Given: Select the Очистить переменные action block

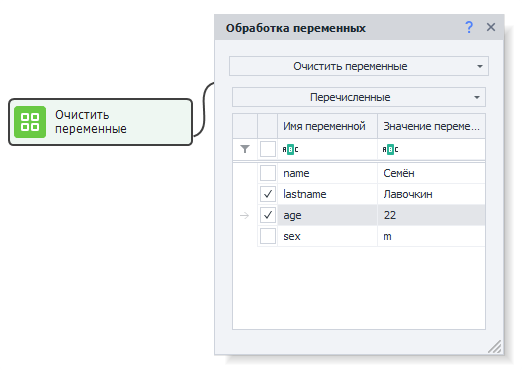Looking at the screenshot, I should (100, 122).
